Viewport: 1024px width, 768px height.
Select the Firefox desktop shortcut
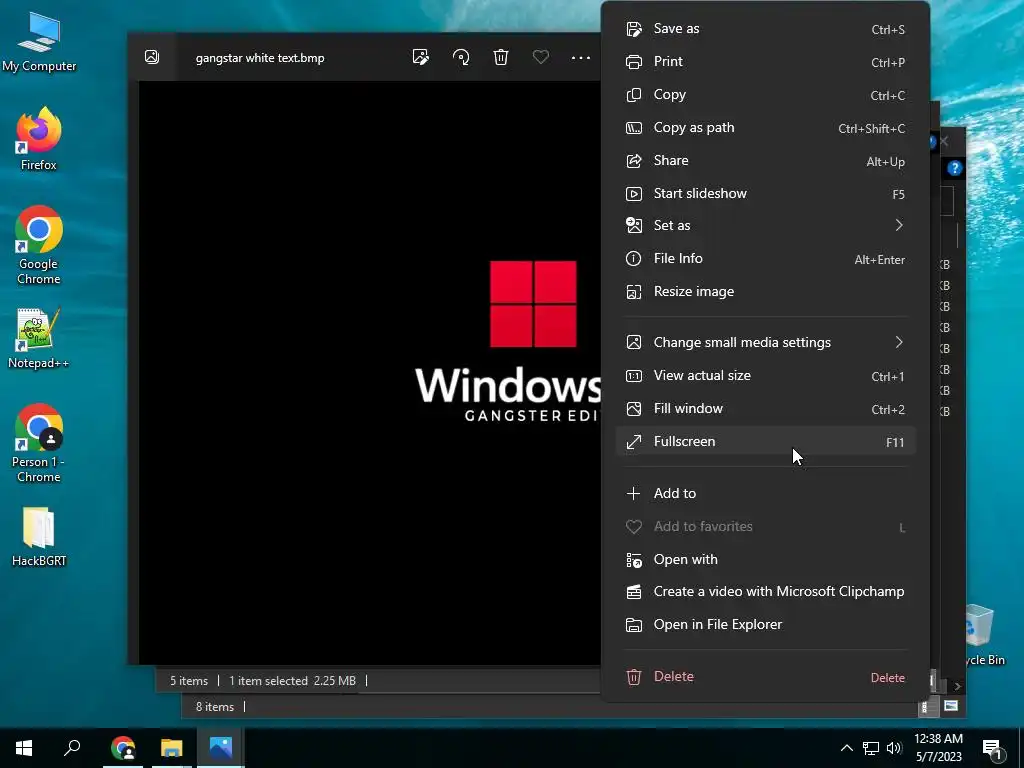click(x=39, y=139)
